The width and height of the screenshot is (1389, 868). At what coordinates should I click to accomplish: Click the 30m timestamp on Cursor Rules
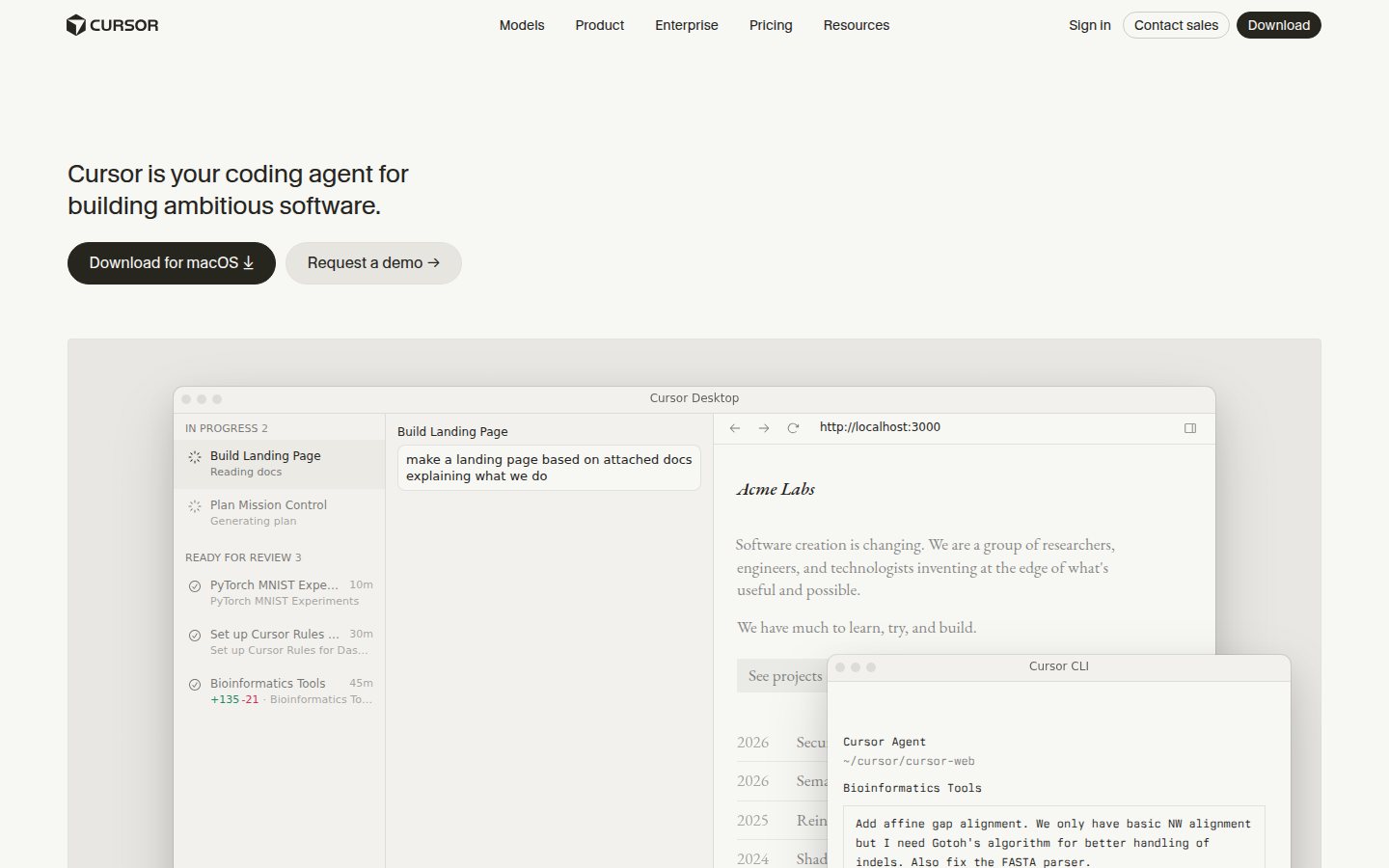click(361, 634)
